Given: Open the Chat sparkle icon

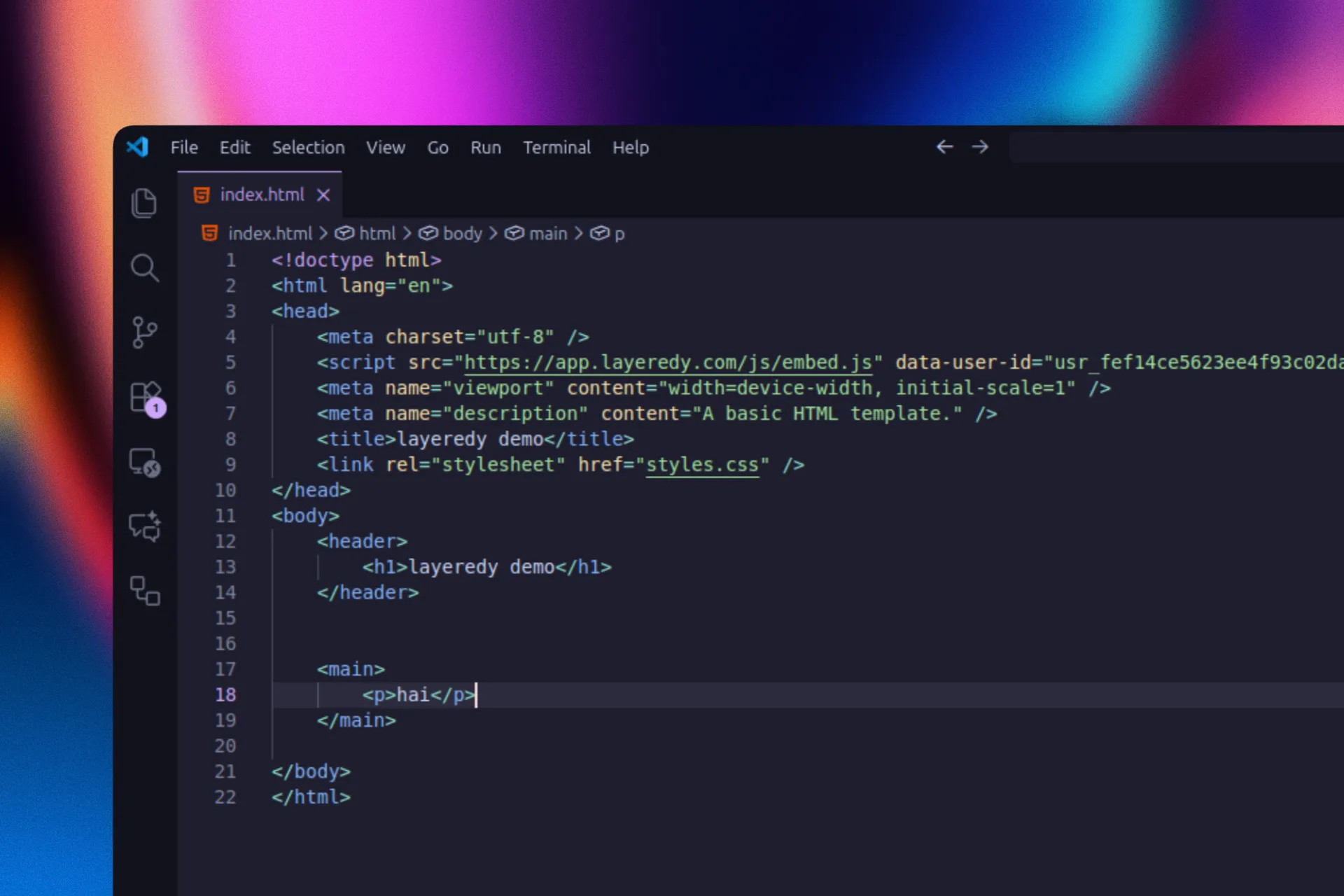Looking at the screenshot, I should (x=145, y=526).
